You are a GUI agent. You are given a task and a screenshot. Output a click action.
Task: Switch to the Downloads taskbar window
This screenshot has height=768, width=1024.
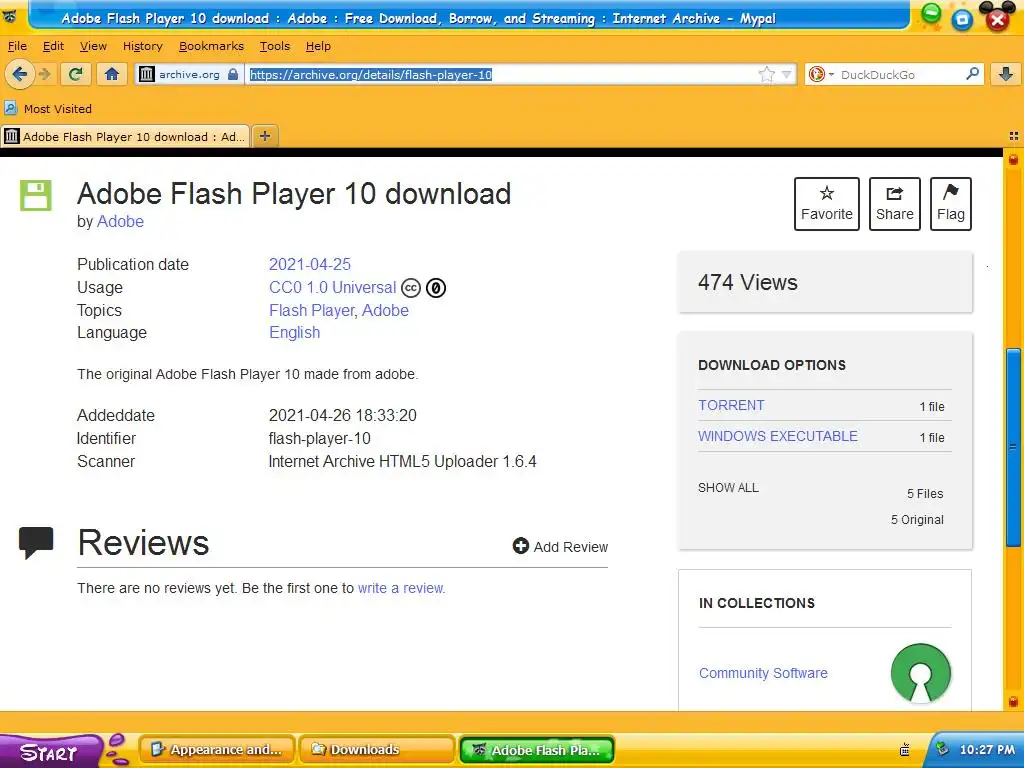[376, 750]
